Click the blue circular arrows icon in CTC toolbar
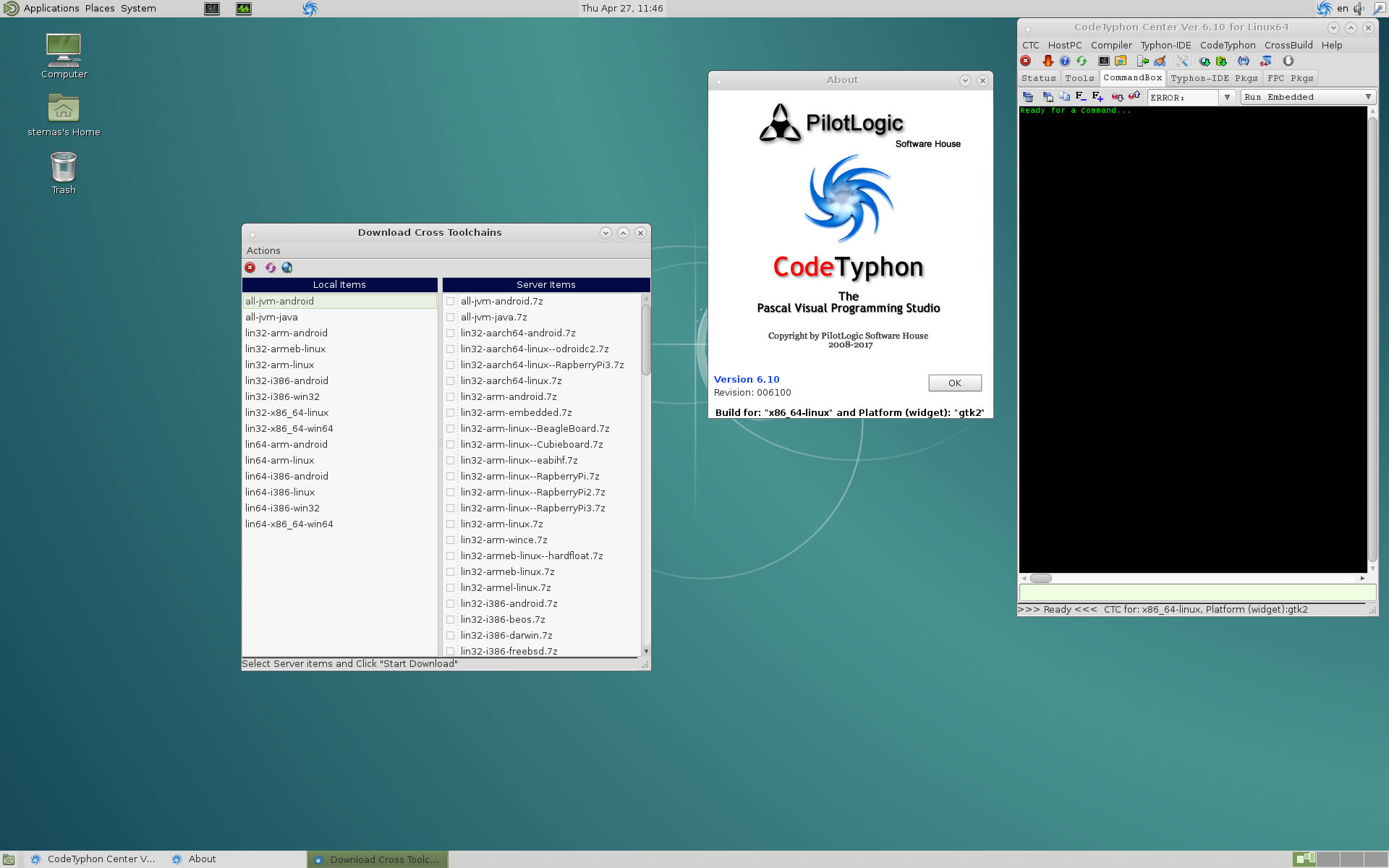This screenshot has width=1389, height=868. pyautogui.click(x=1244, y=61)
